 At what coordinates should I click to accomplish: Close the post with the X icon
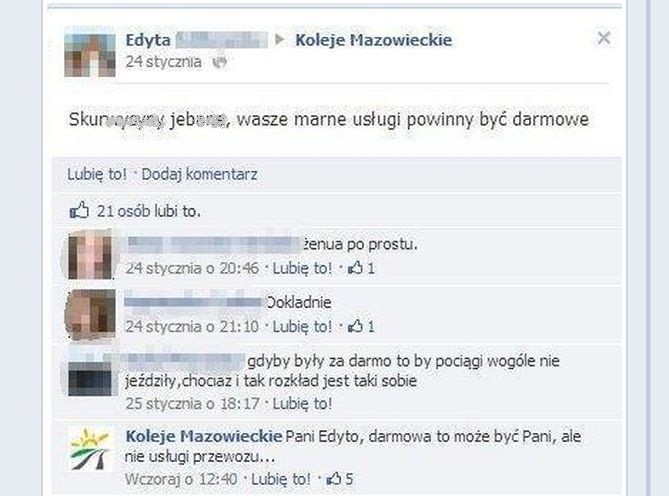coord(603,38)
